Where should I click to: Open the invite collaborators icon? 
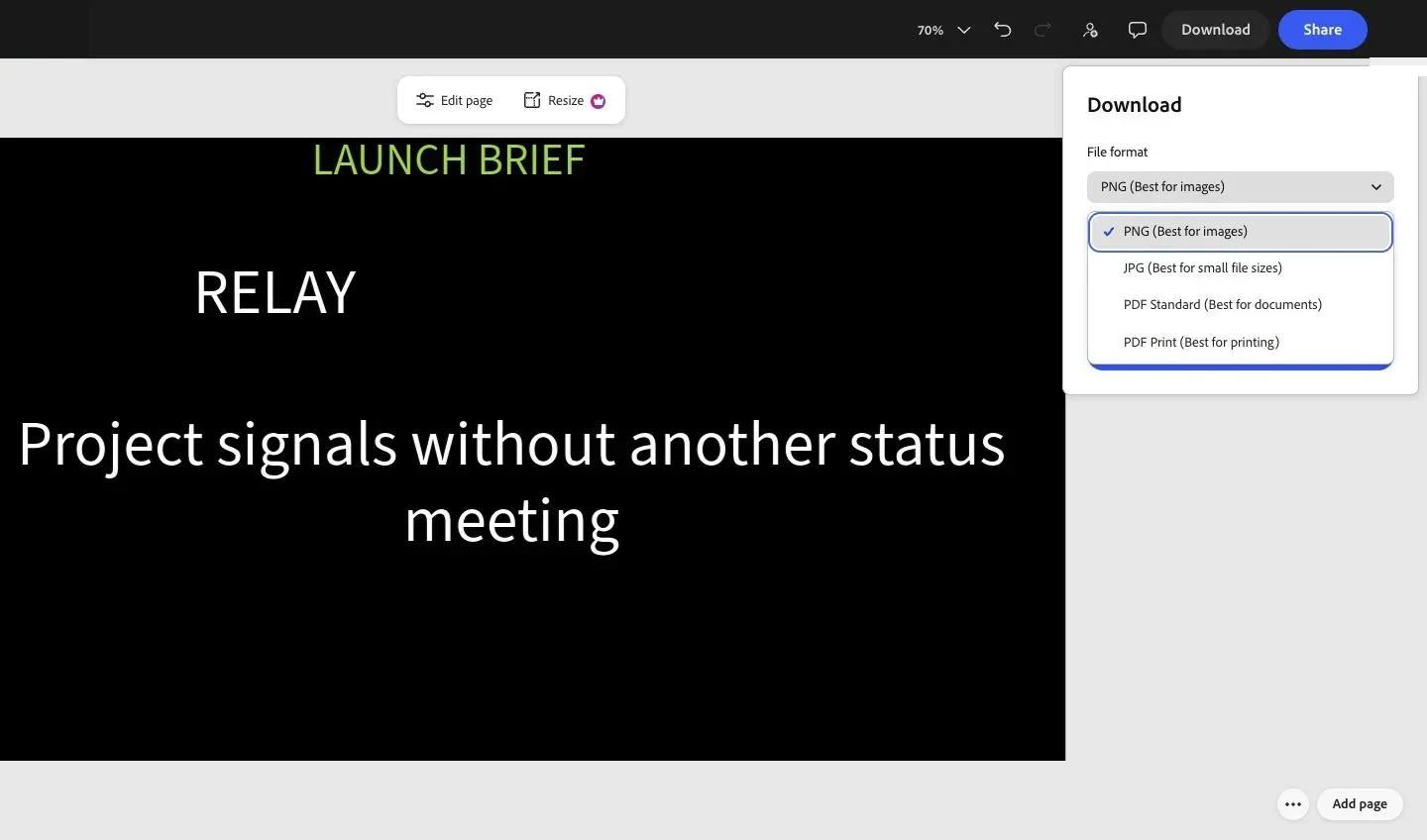(1090, 30)
